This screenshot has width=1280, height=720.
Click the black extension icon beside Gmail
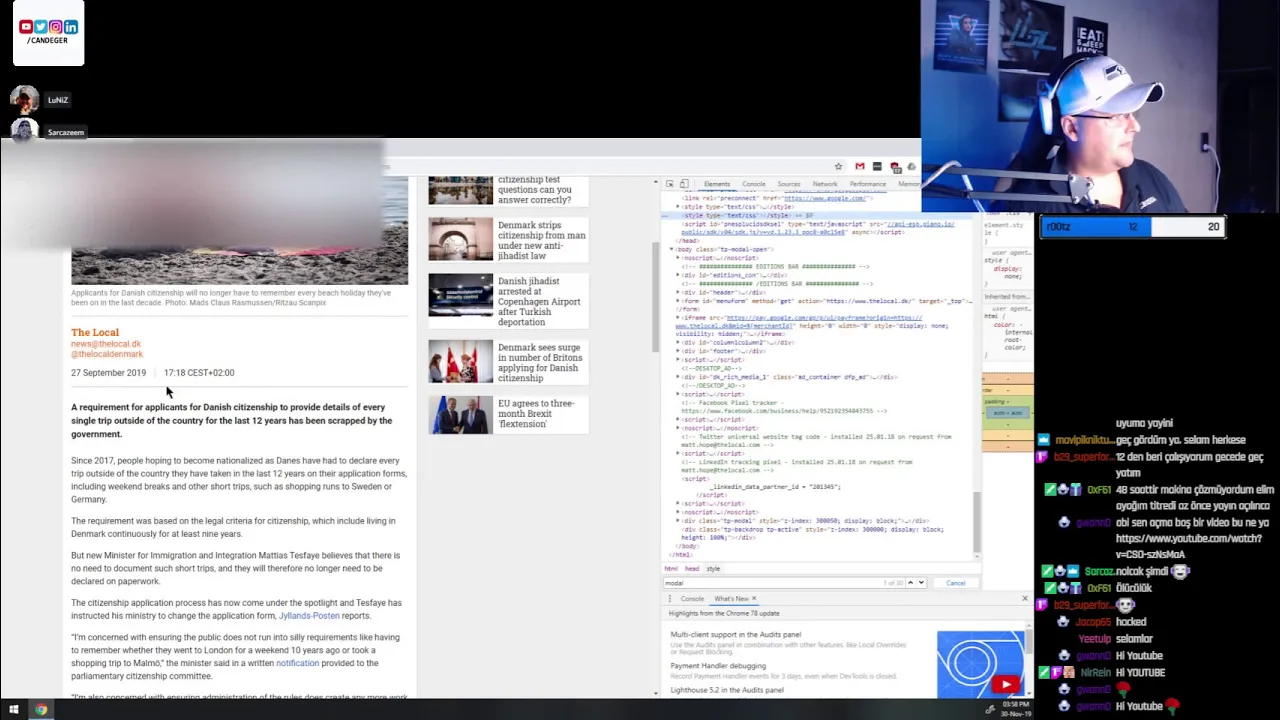click(877, 167)
